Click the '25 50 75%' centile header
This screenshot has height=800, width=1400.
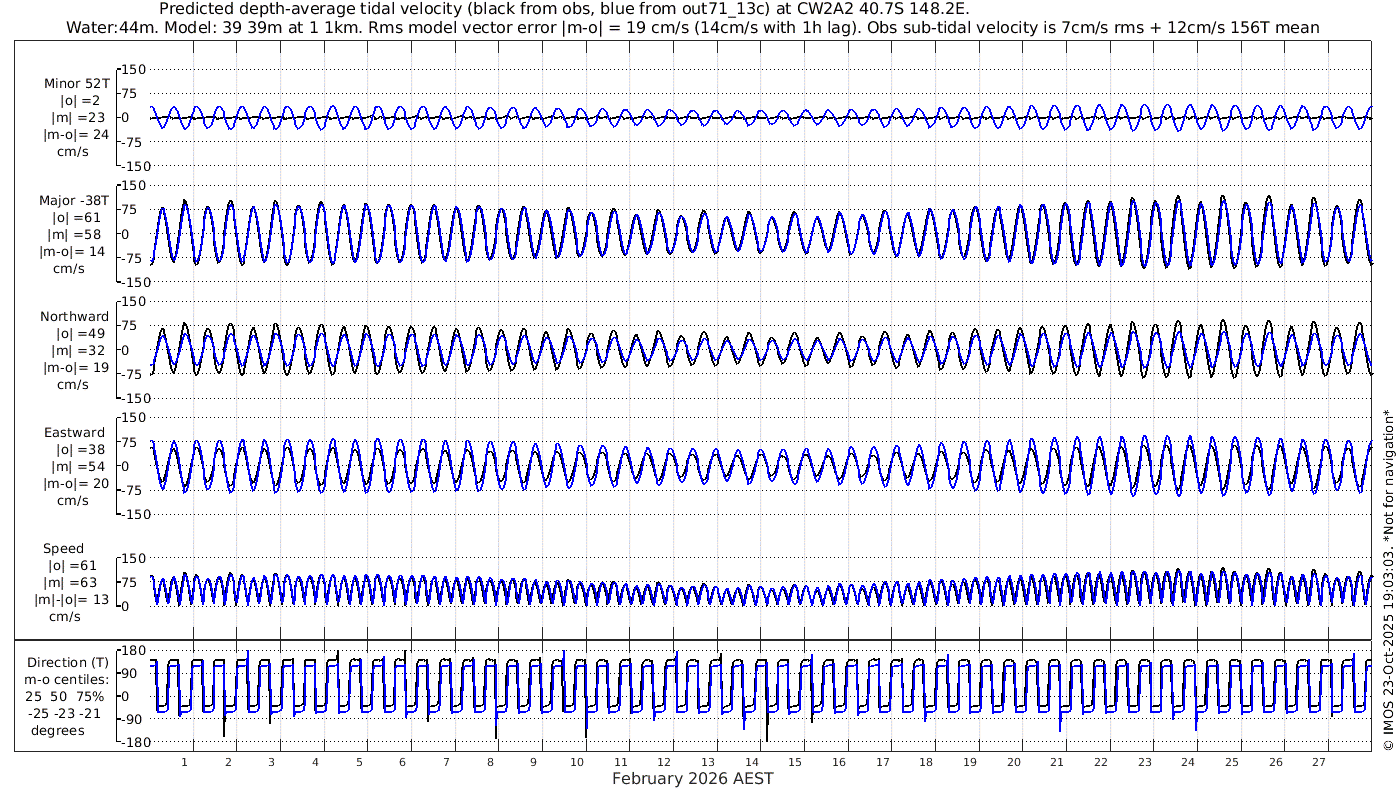[64, 696]
